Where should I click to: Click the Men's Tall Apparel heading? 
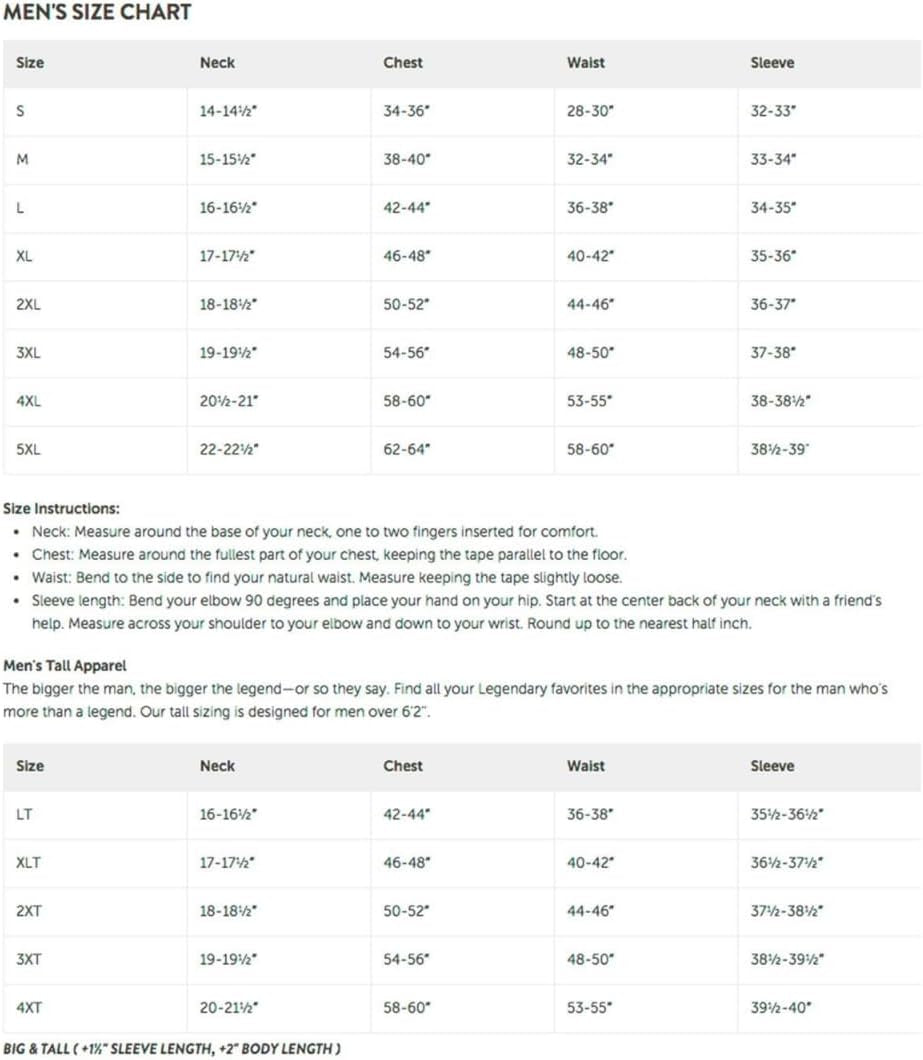coord(65,665)
